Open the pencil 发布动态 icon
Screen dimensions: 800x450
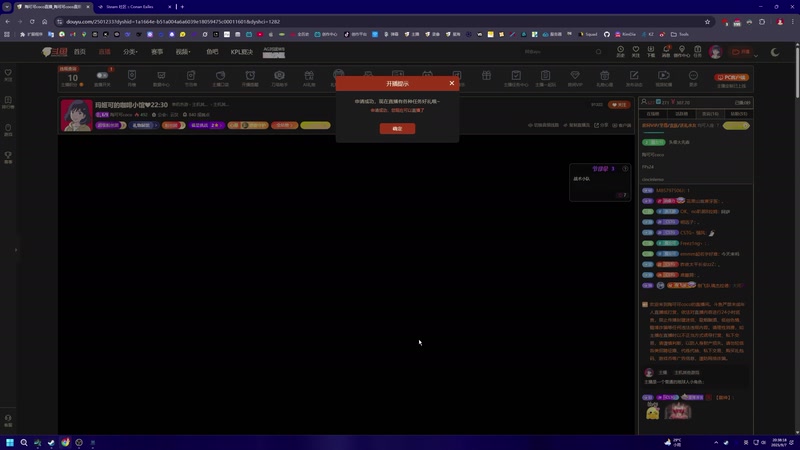pyautogui.click(x=634, y=76)
